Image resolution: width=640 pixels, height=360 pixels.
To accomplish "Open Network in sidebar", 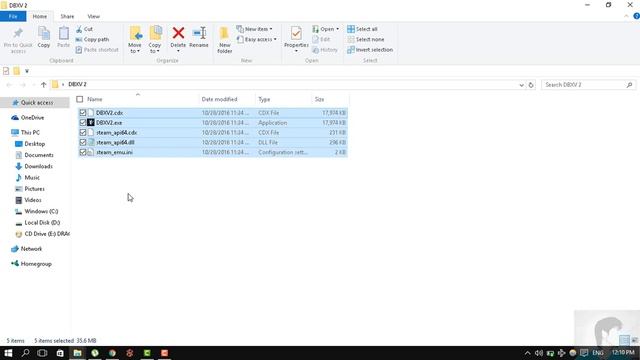I will [31, 249].
